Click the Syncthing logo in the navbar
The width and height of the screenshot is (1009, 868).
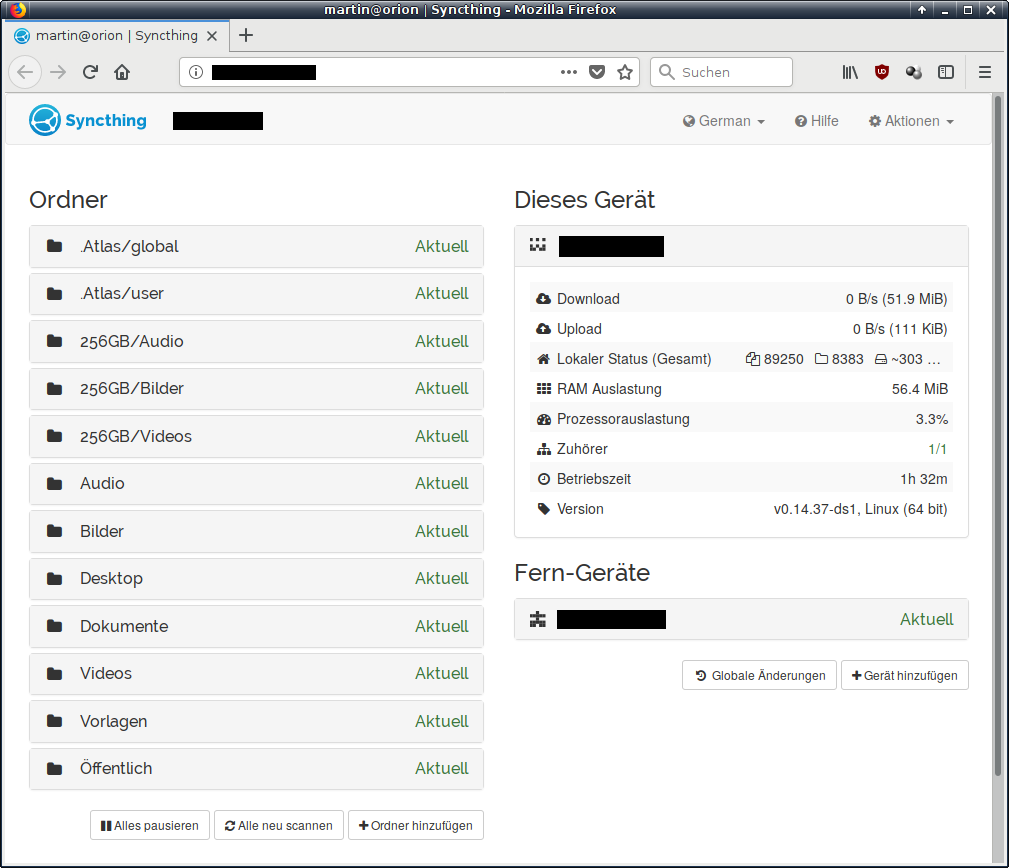click(88, 121)
